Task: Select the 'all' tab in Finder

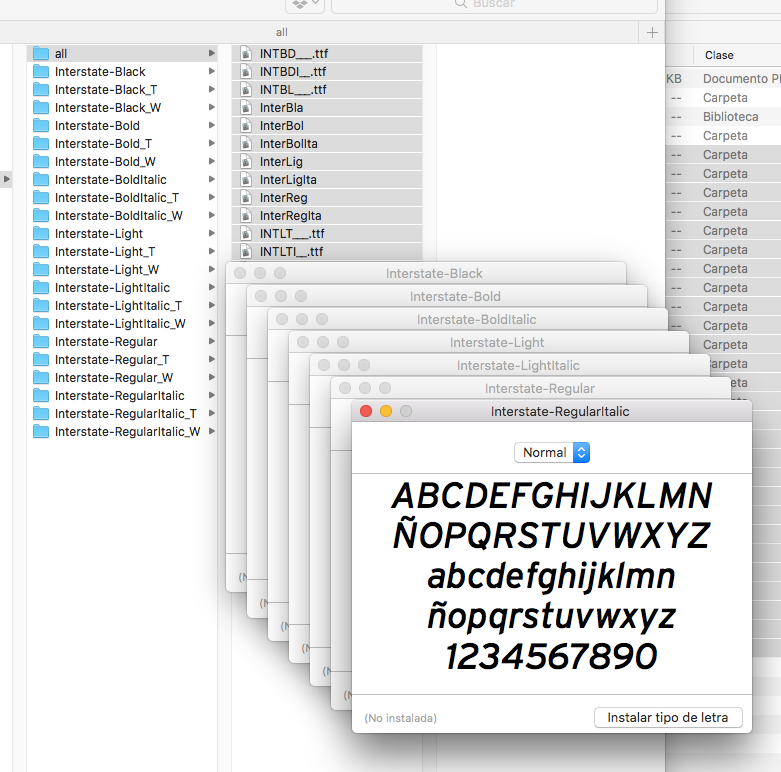Action: (x=281, y=32)
